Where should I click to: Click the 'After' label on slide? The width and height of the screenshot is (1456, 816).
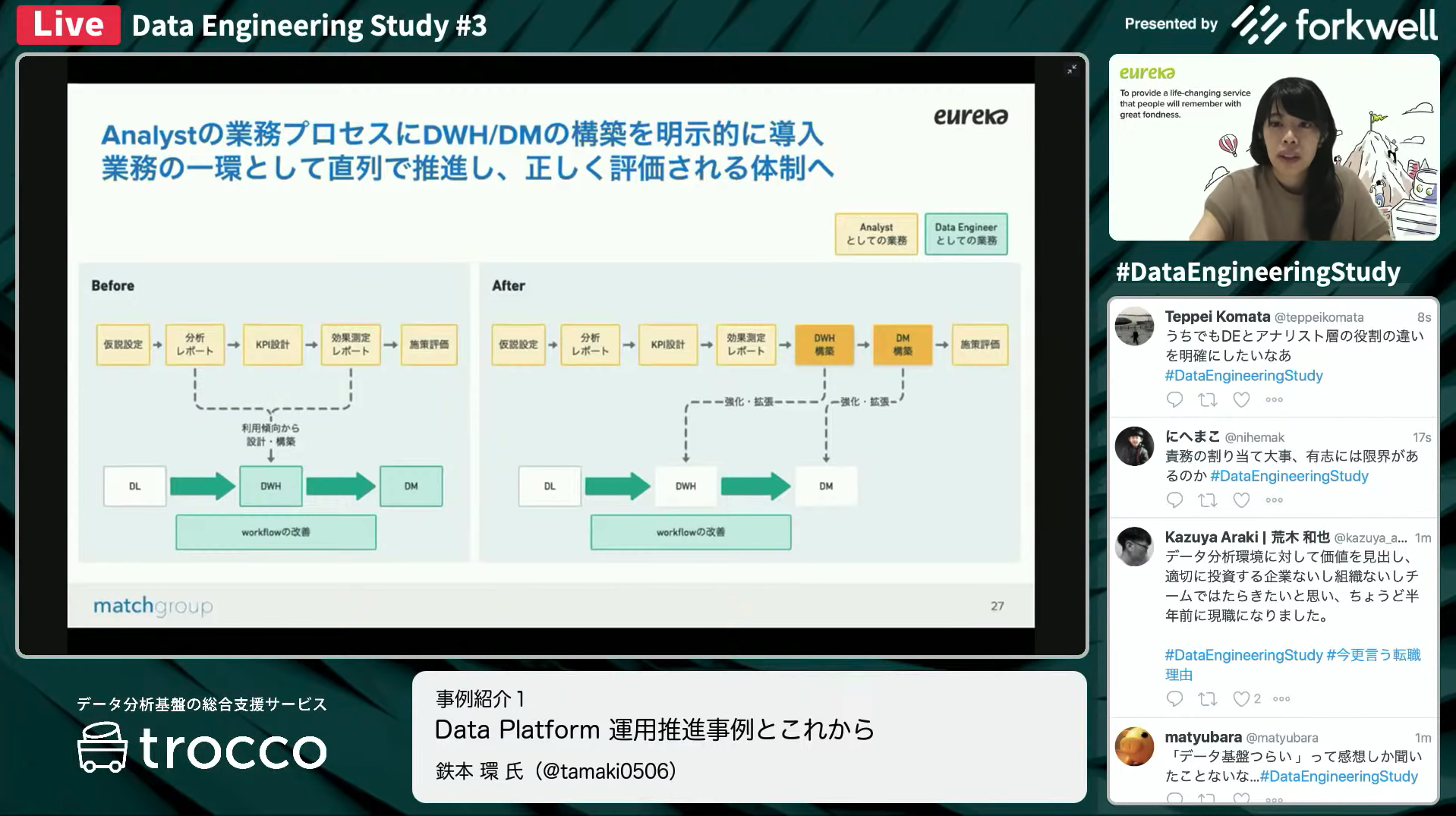point(508,285)
